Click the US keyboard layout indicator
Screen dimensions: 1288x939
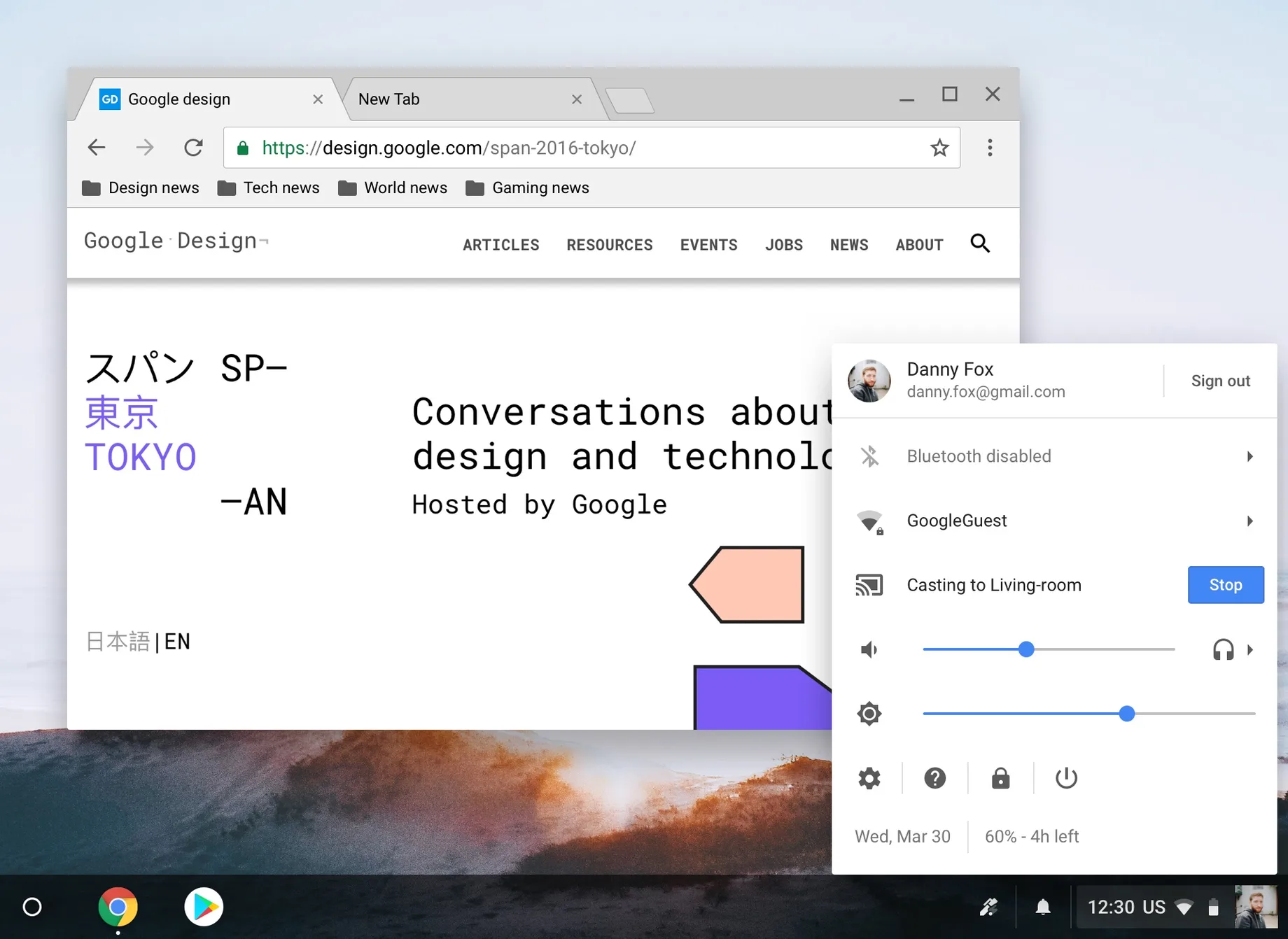coord(1154,908)
